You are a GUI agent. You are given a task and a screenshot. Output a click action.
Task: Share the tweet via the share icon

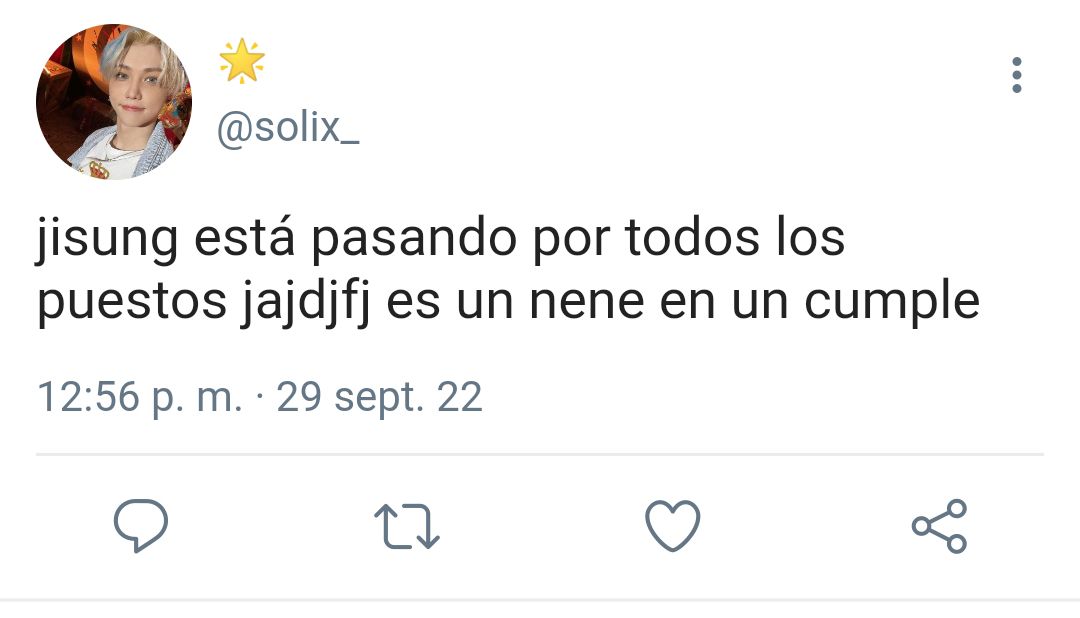coord(939,526)
